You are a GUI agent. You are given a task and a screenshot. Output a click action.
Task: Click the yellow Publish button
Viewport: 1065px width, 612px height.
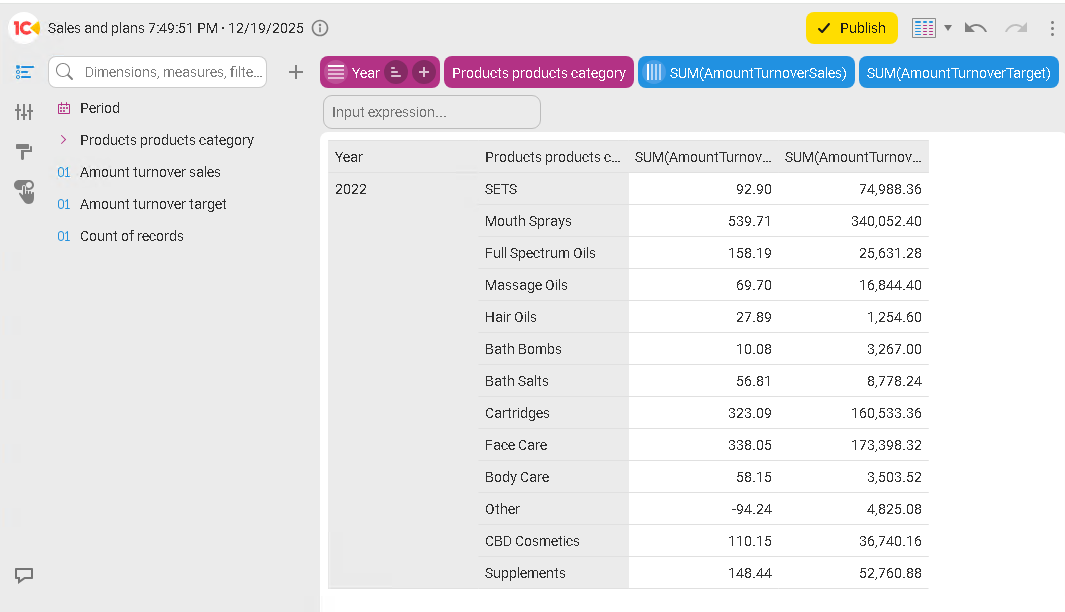[x=851, y=28]
